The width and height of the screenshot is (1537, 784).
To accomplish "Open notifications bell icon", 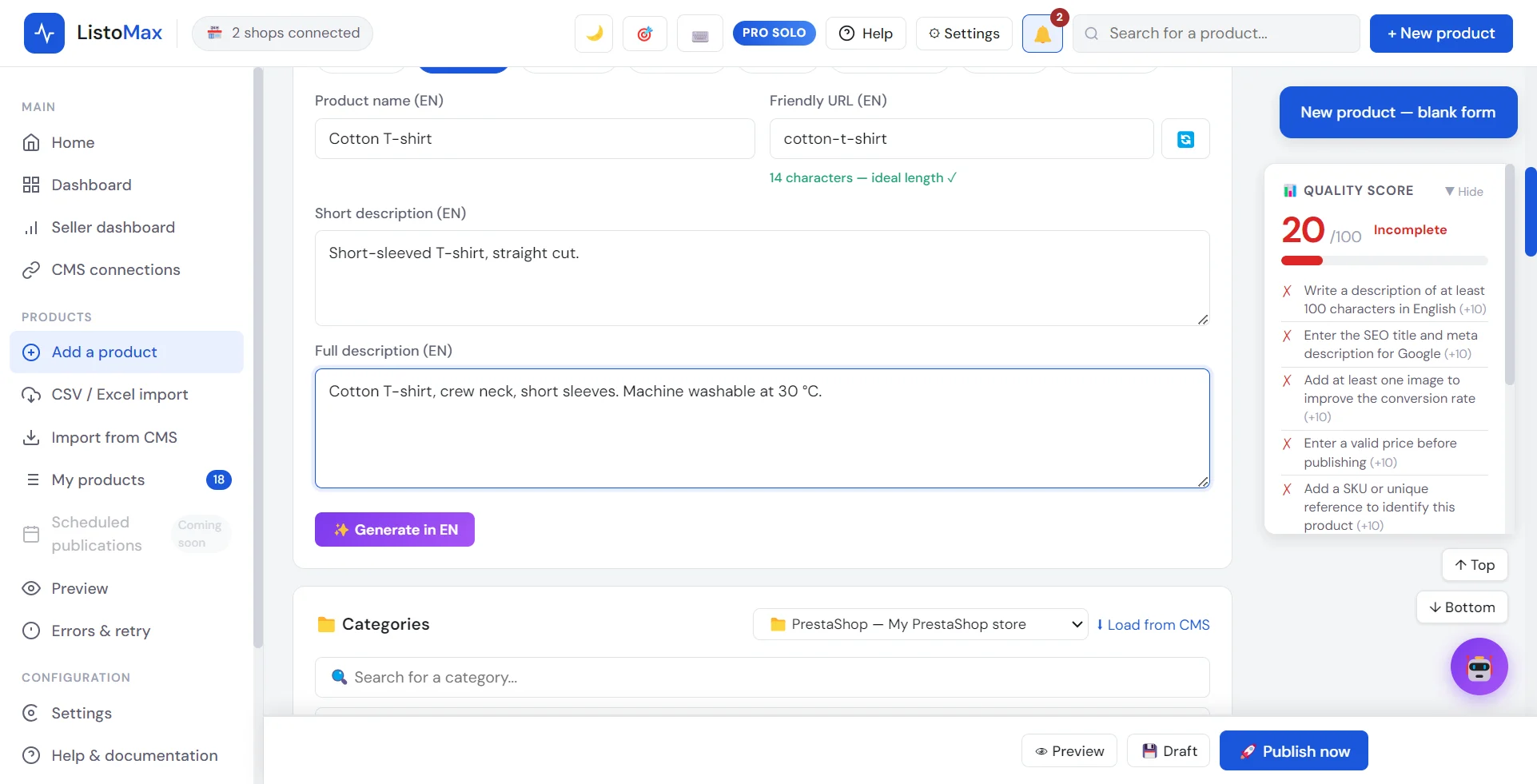I will coord(1042,34).
